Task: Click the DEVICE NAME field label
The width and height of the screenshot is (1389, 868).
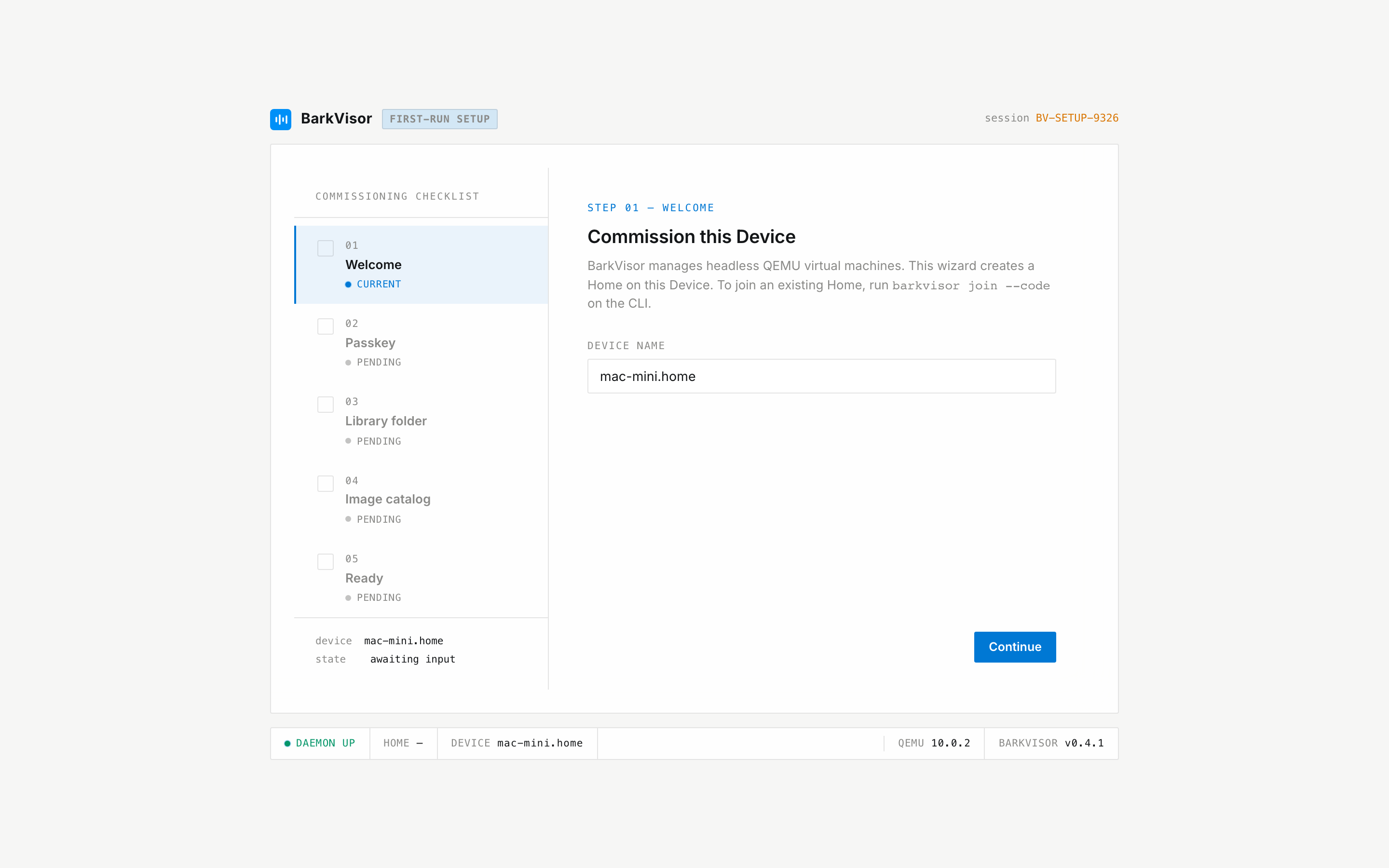Action: [x=626, y=346]
